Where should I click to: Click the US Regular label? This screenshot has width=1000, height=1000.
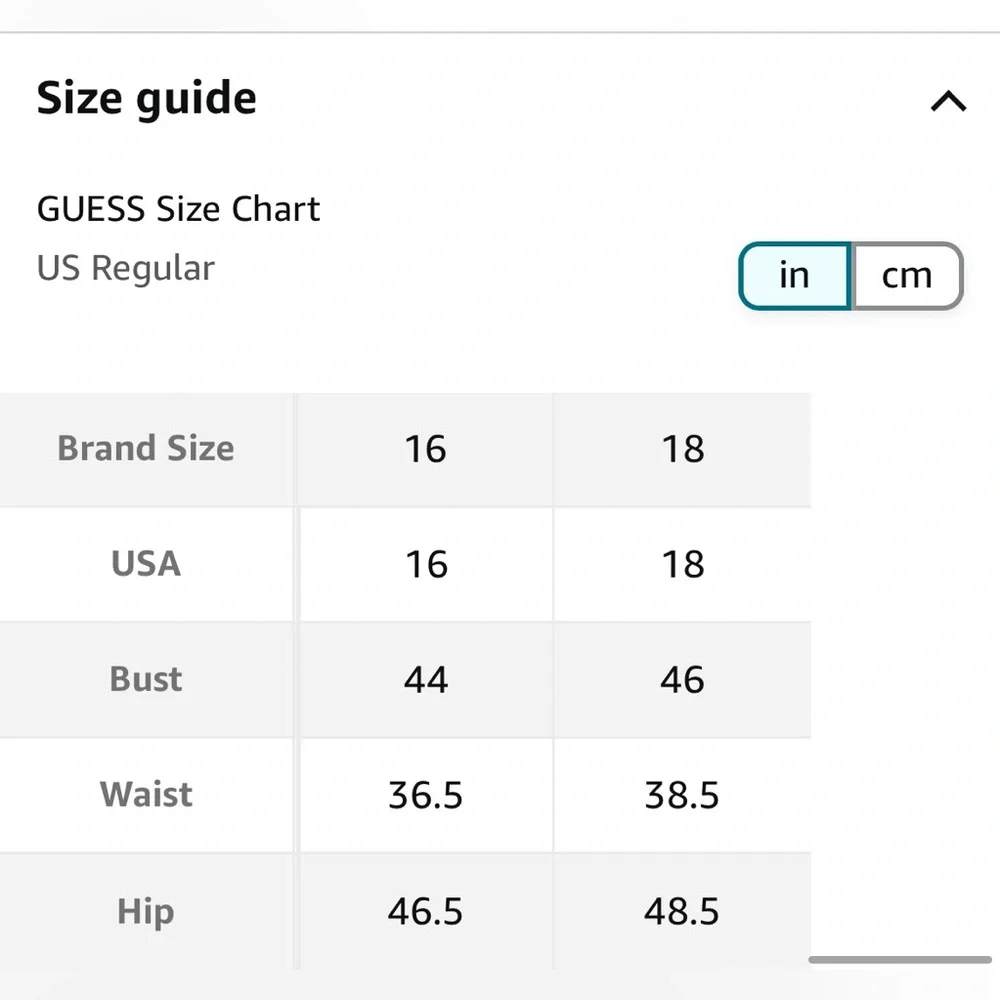[126, 268]
